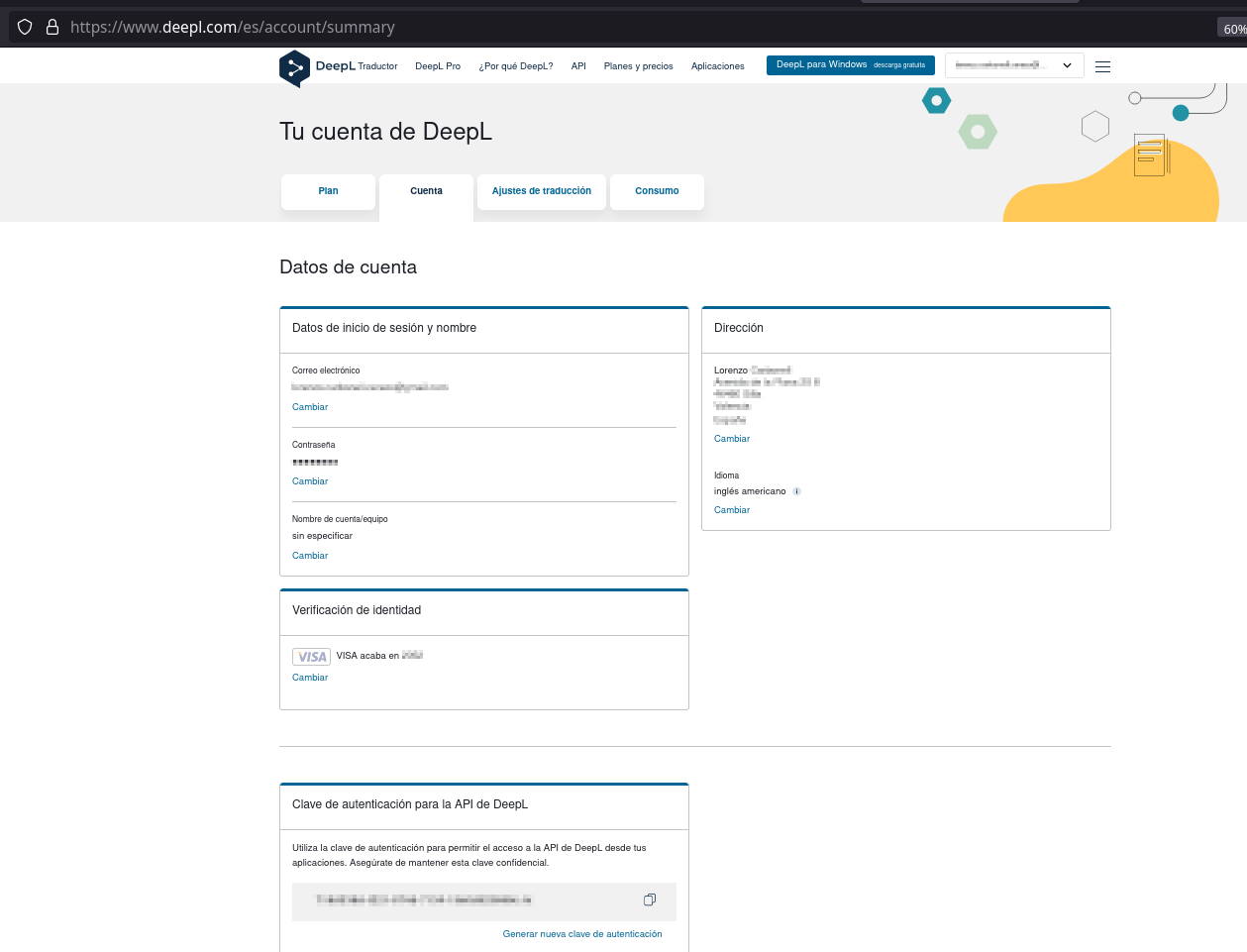Click 'Datos de inicio de sesión y nombre' heading
This screenshot has width=1247, height=952.
384,328
